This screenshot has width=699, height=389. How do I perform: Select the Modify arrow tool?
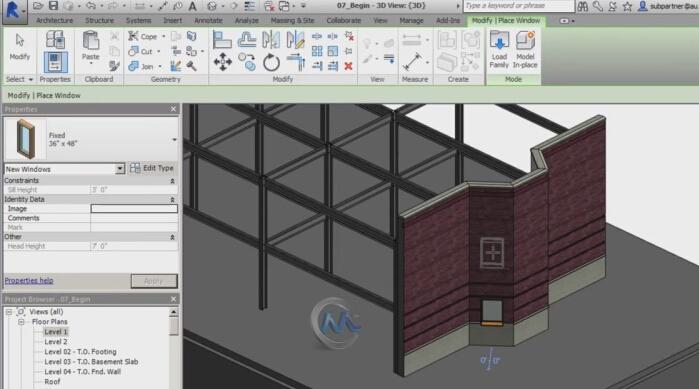pyautogui.click(x=20, y=47)
